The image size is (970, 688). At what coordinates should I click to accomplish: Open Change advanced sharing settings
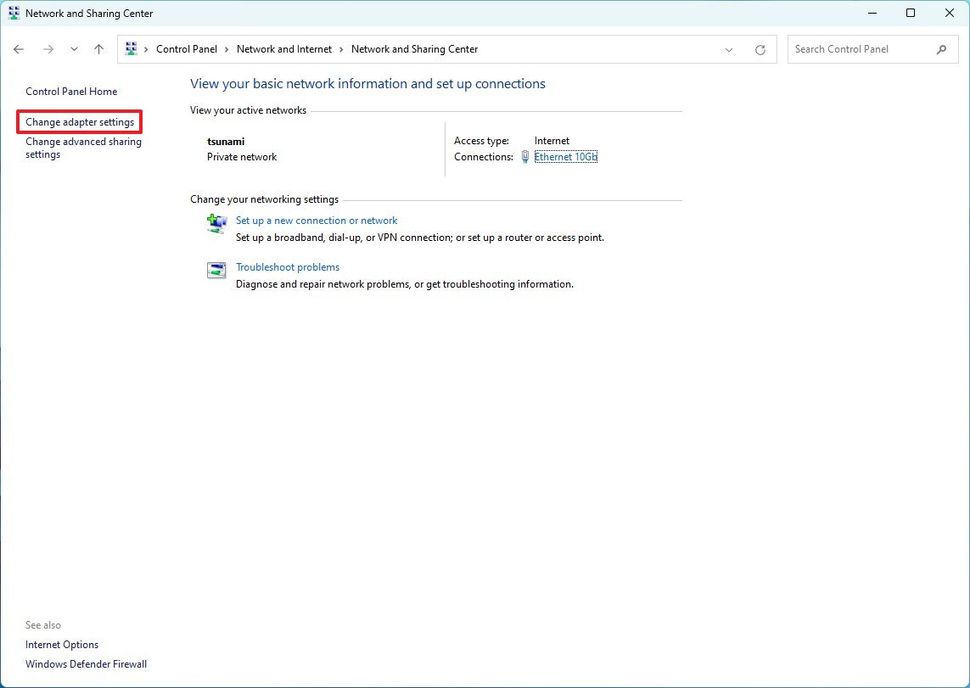click(82, 147)
